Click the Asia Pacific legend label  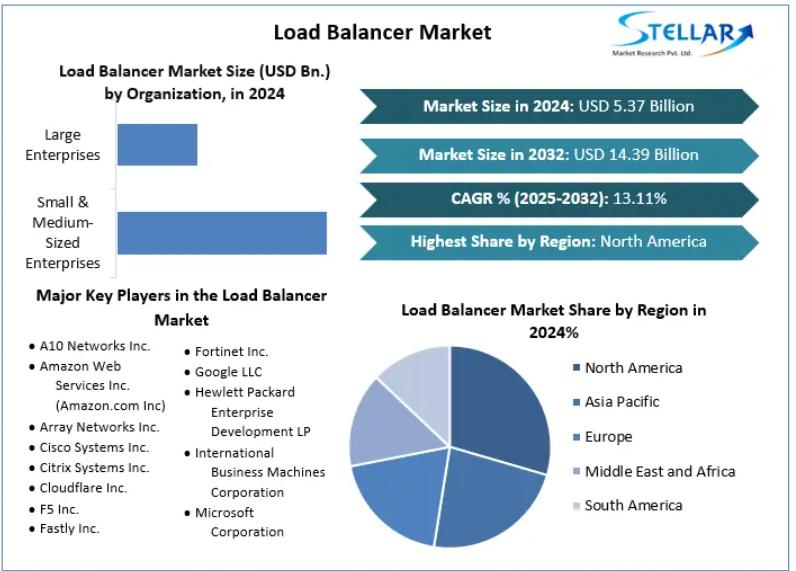point(622,402)
